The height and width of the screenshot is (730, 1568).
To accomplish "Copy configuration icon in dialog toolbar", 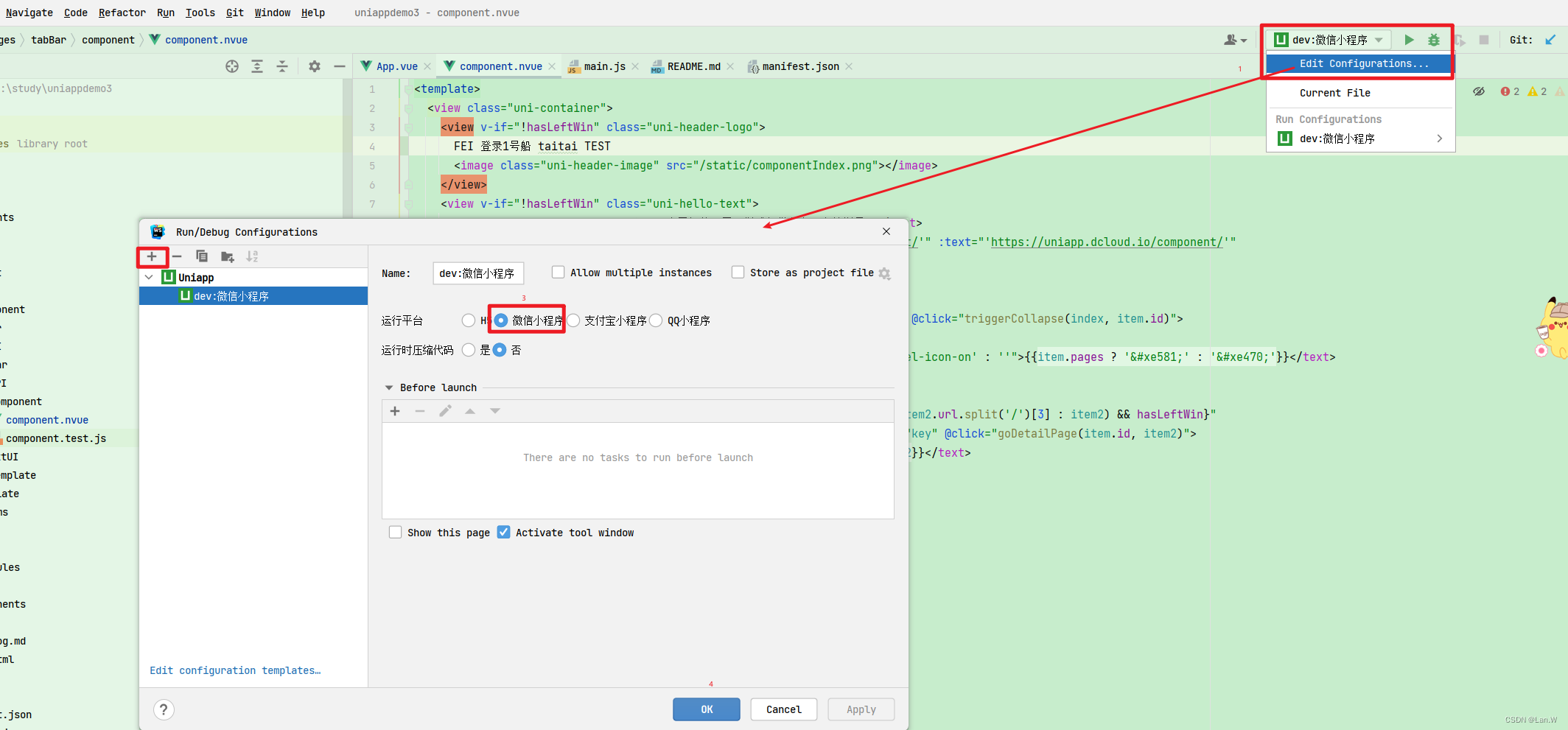I will tap(202, 256).
